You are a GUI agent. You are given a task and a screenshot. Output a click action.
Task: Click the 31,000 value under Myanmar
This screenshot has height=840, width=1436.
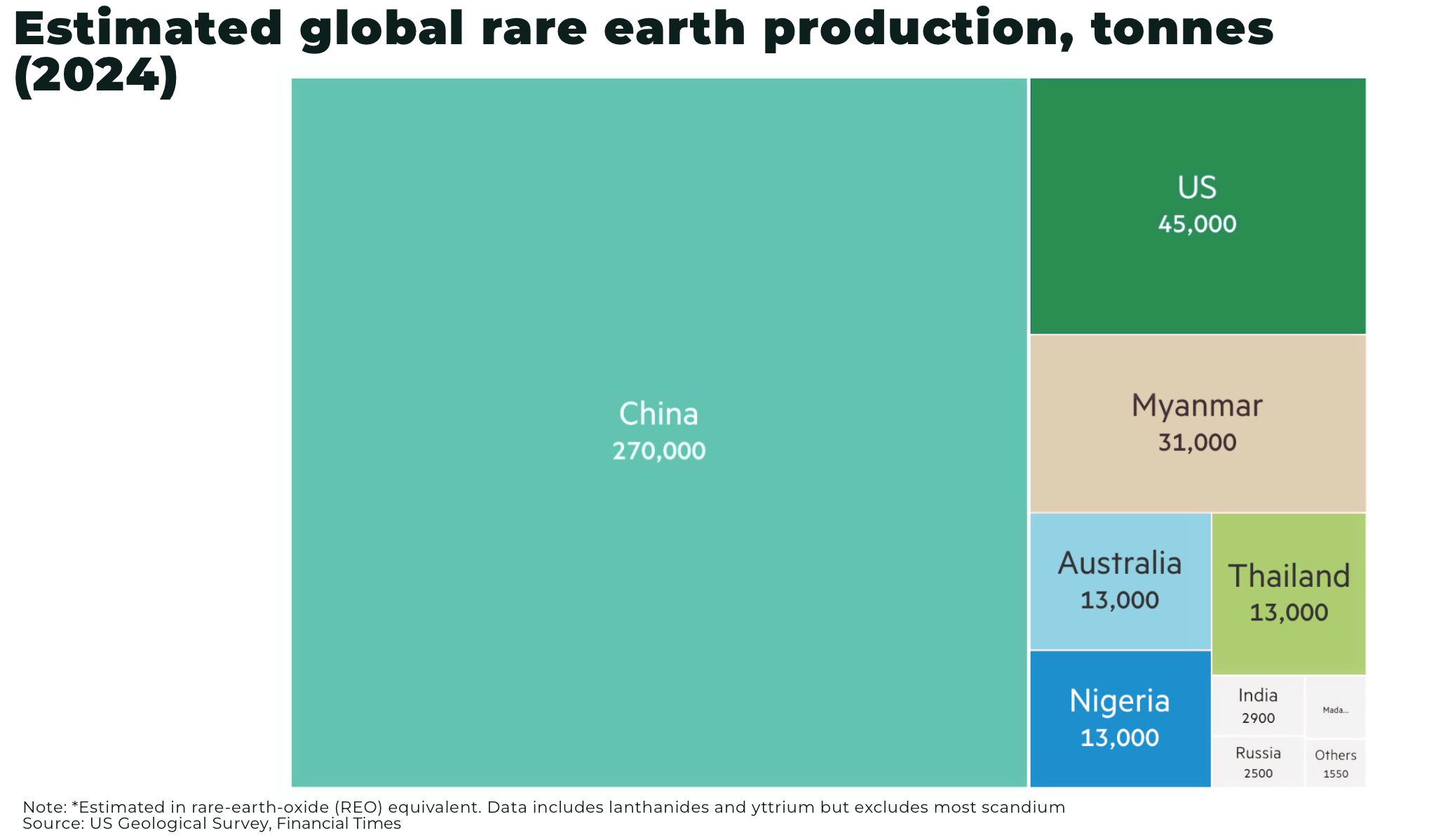(1198, 442)
